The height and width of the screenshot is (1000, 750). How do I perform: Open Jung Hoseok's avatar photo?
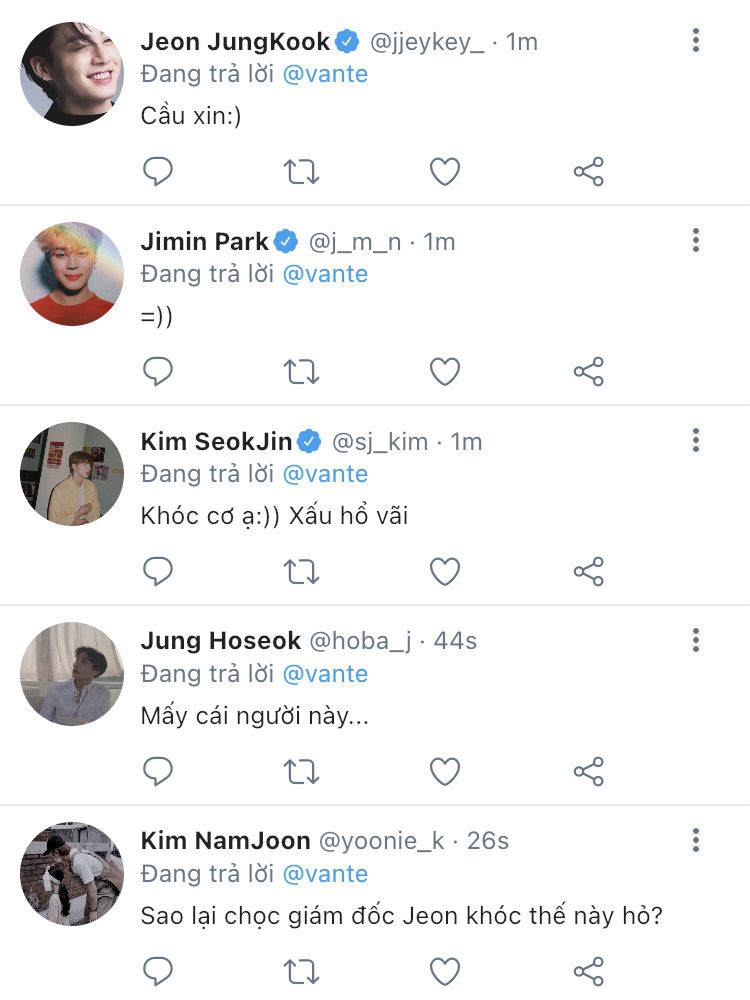[x=71, y=674]
